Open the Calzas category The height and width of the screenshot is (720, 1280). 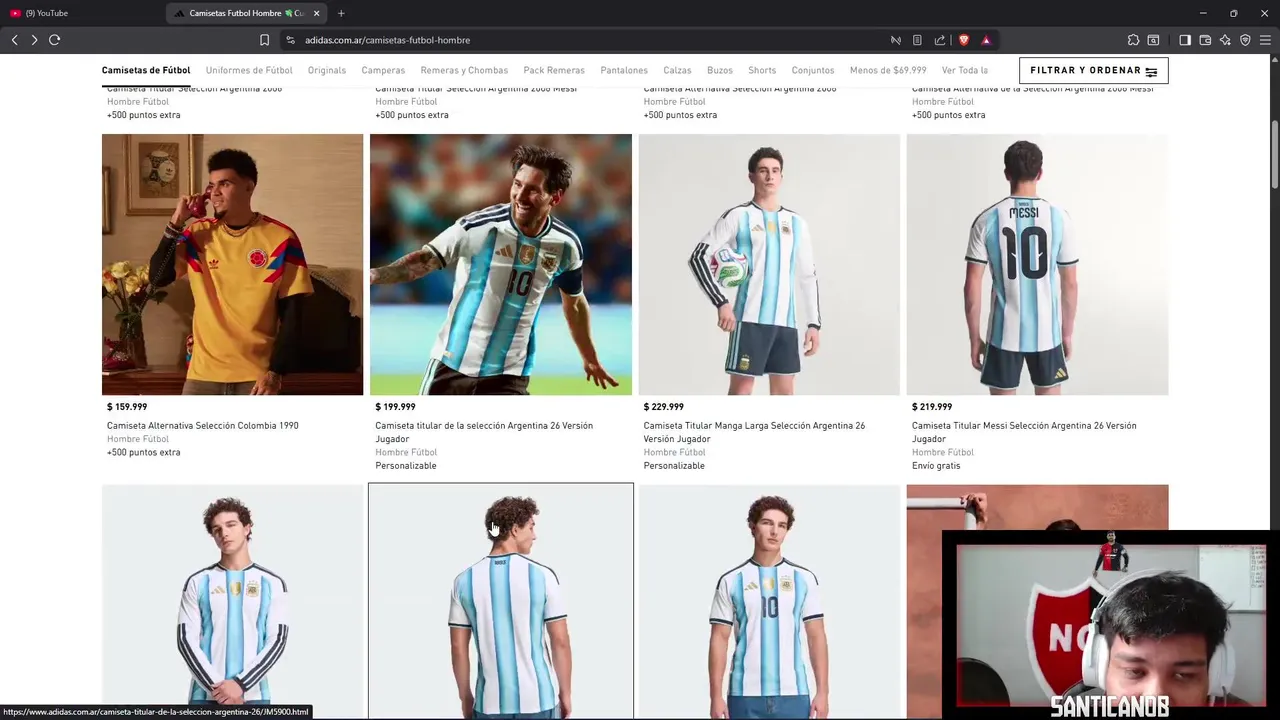pos(677,70)
